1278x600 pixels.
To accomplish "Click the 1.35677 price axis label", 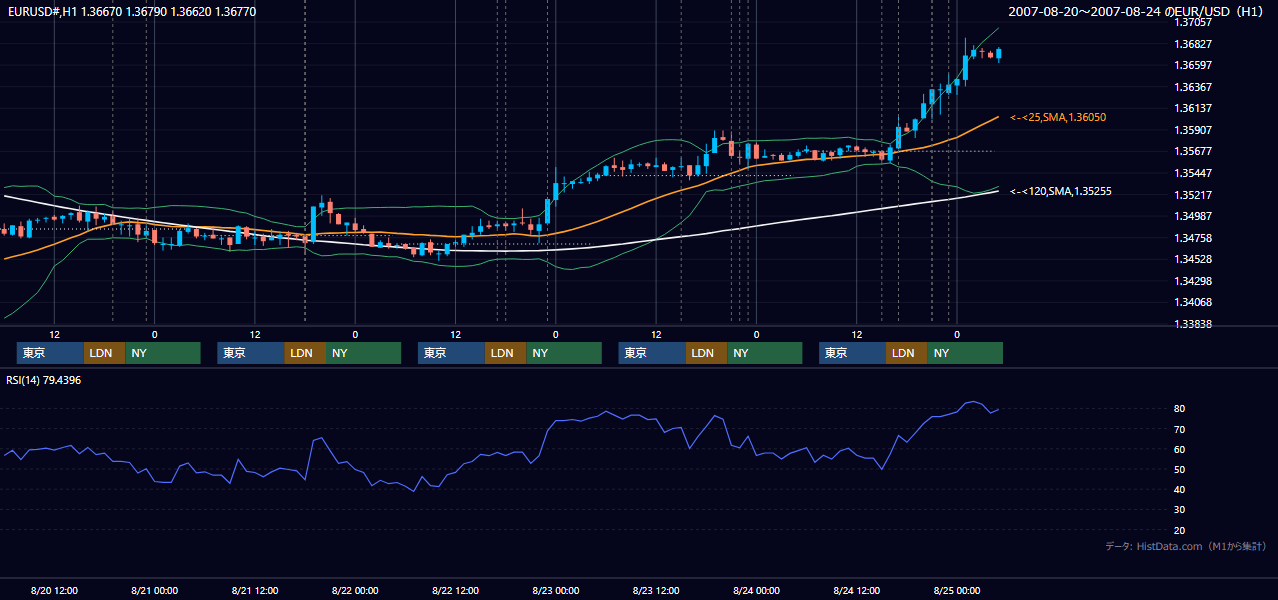I will [1193, 151].
